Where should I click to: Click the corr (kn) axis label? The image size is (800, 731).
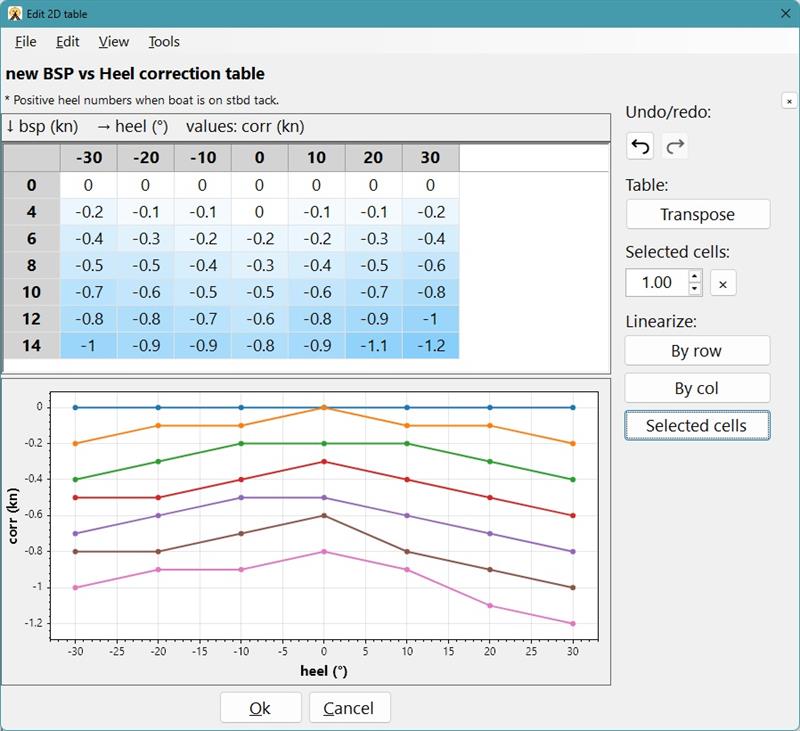(x=13, y=516)
